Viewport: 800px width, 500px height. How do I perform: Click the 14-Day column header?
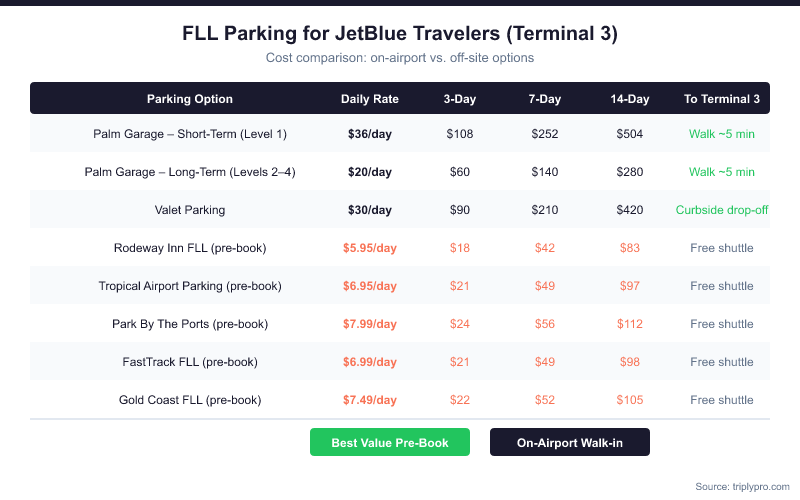tap(630, 99)
